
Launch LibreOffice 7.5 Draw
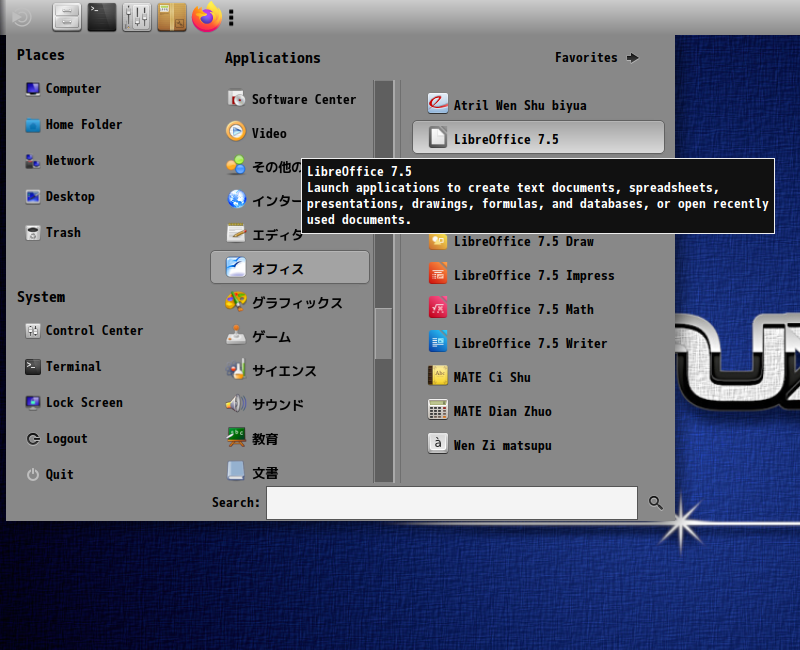538,242
